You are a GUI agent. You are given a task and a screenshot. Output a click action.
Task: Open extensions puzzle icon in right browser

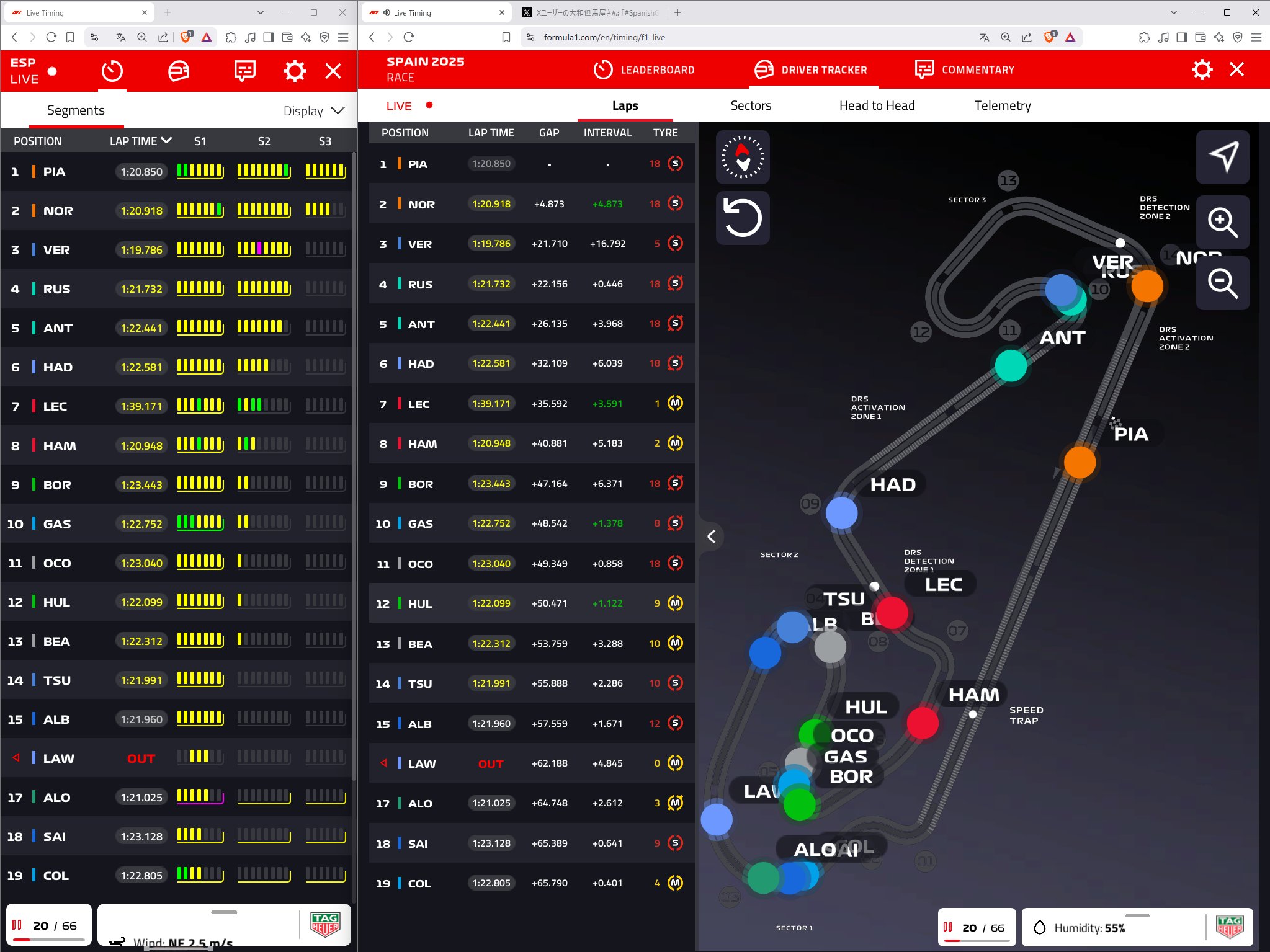tap(1144, 37)
